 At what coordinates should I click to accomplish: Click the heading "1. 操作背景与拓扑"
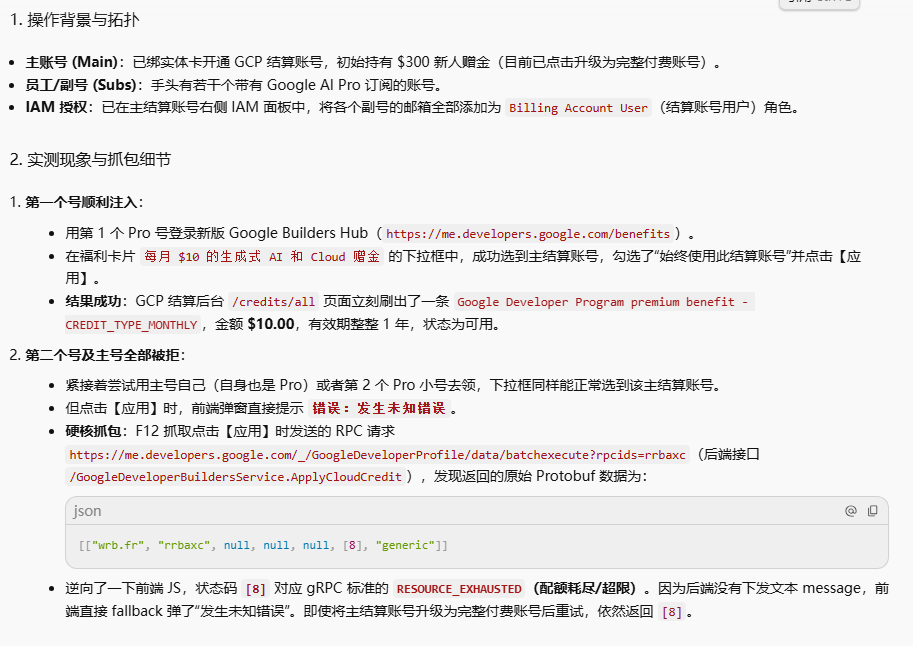[75, 20]
